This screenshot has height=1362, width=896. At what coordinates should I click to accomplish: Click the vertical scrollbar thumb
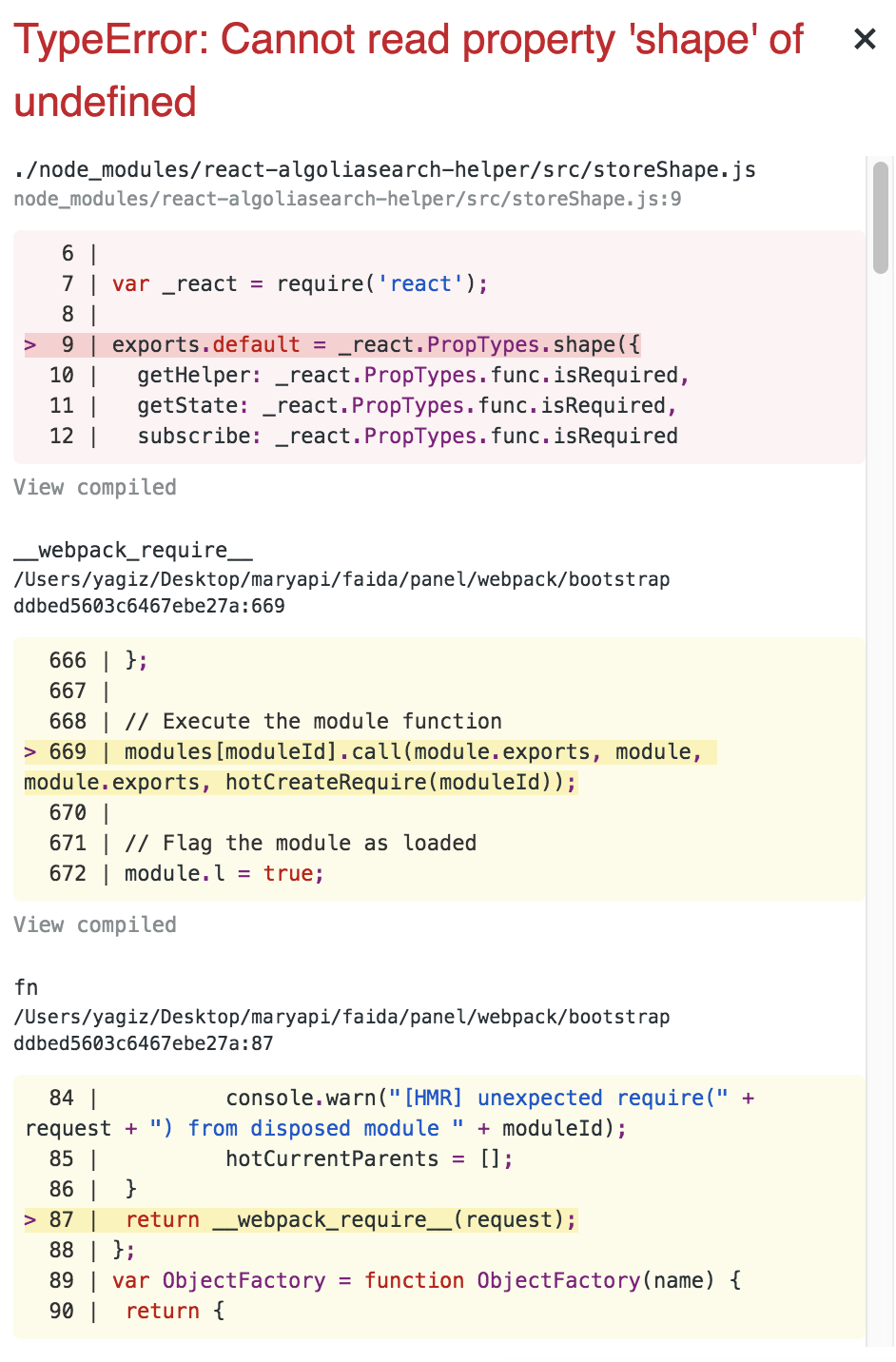[x=881, y=218]
